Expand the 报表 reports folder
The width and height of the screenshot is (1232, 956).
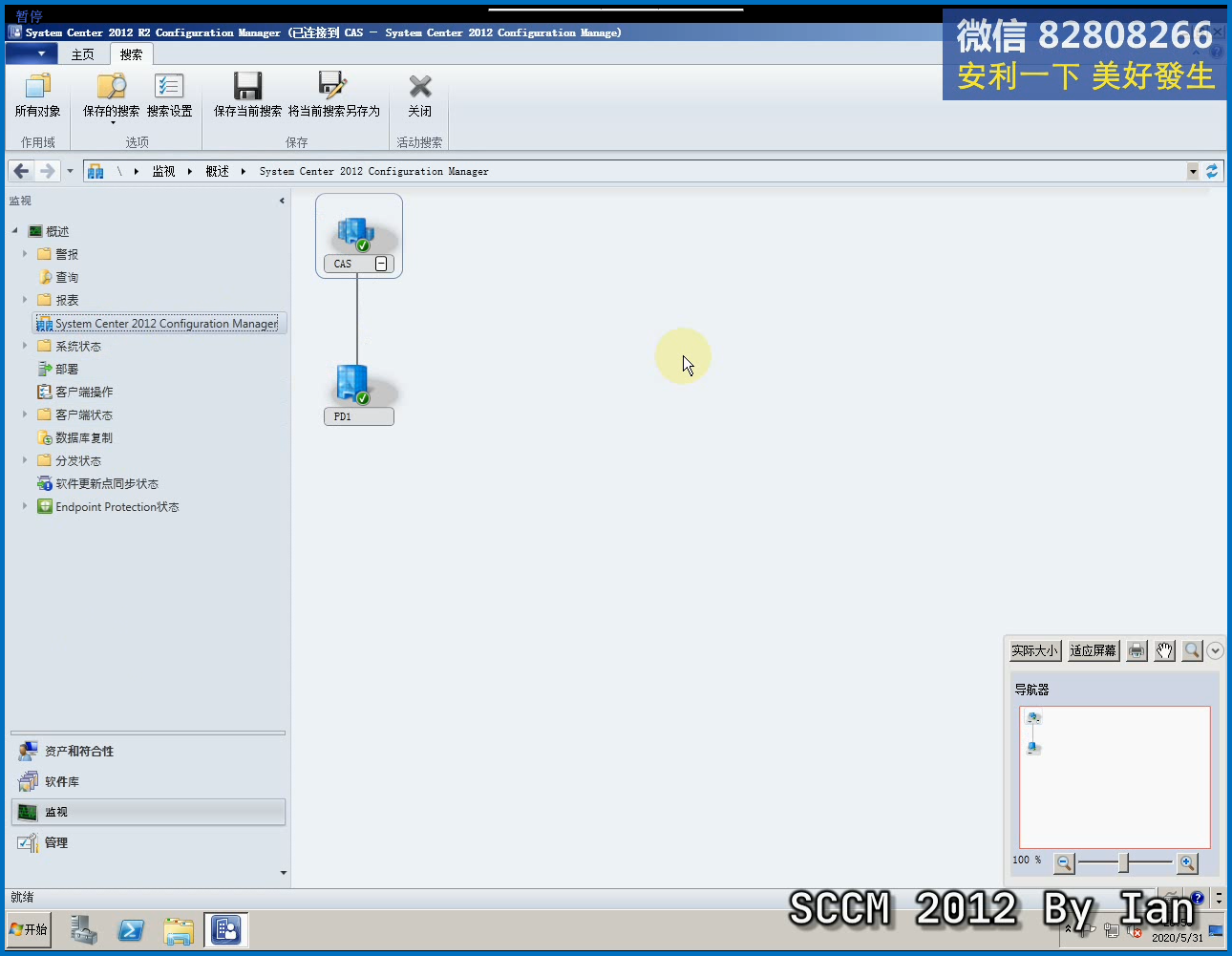tap(25, 300)
